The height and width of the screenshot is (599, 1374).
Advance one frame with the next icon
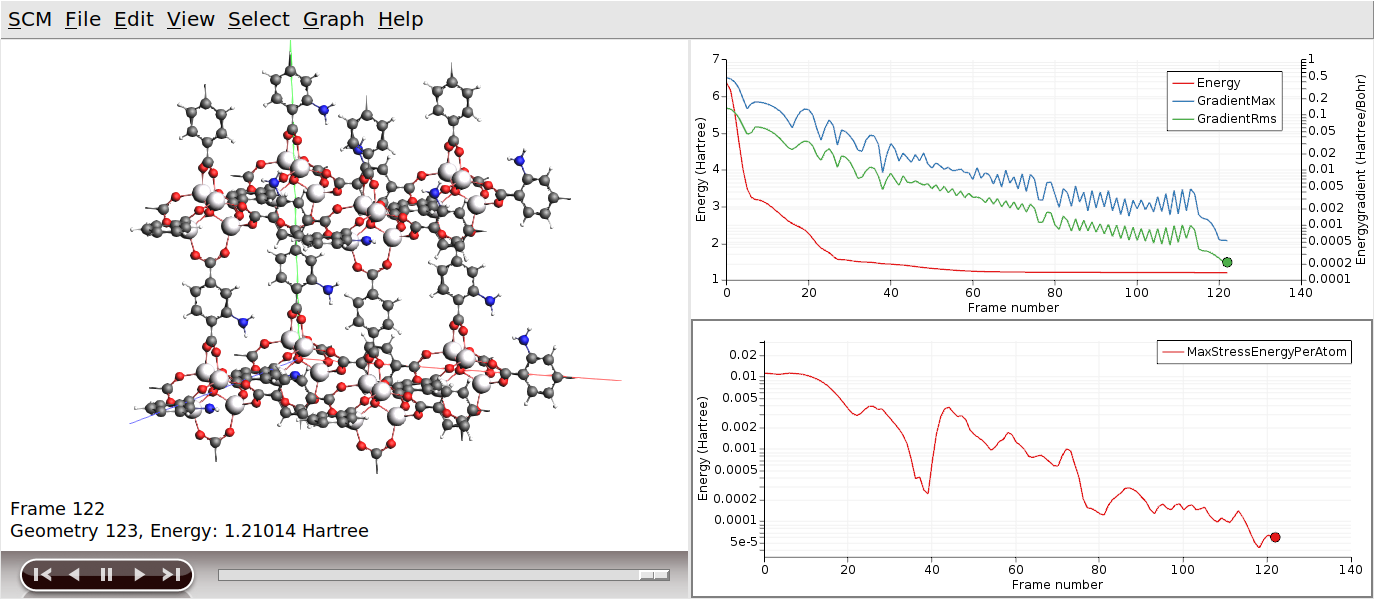(x=138, y=573)
